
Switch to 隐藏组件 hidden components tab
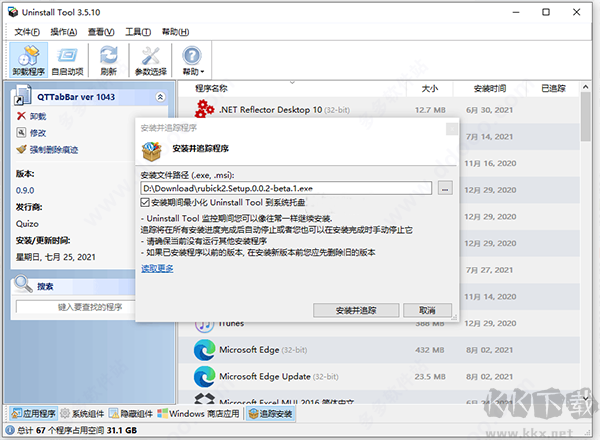tap(131, 414)
